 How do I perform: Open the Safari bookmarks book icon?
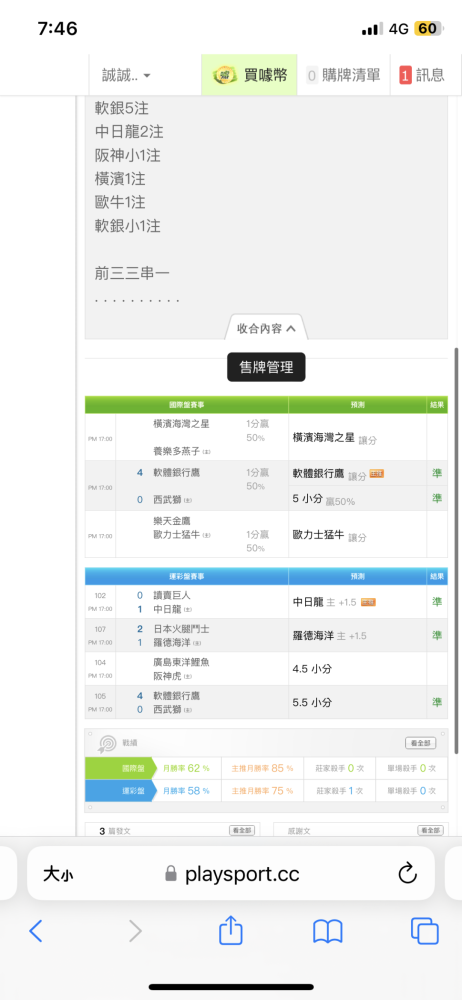pos(328,931)
